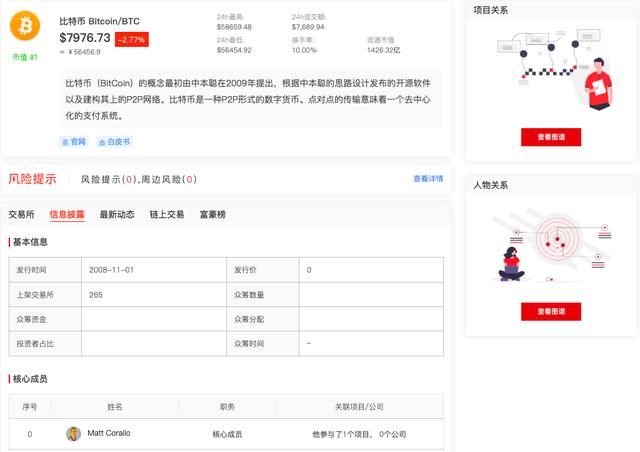The image size is (640, 452).
Task: Switch to the 最新动态 tab
Action: pos(117,214)
